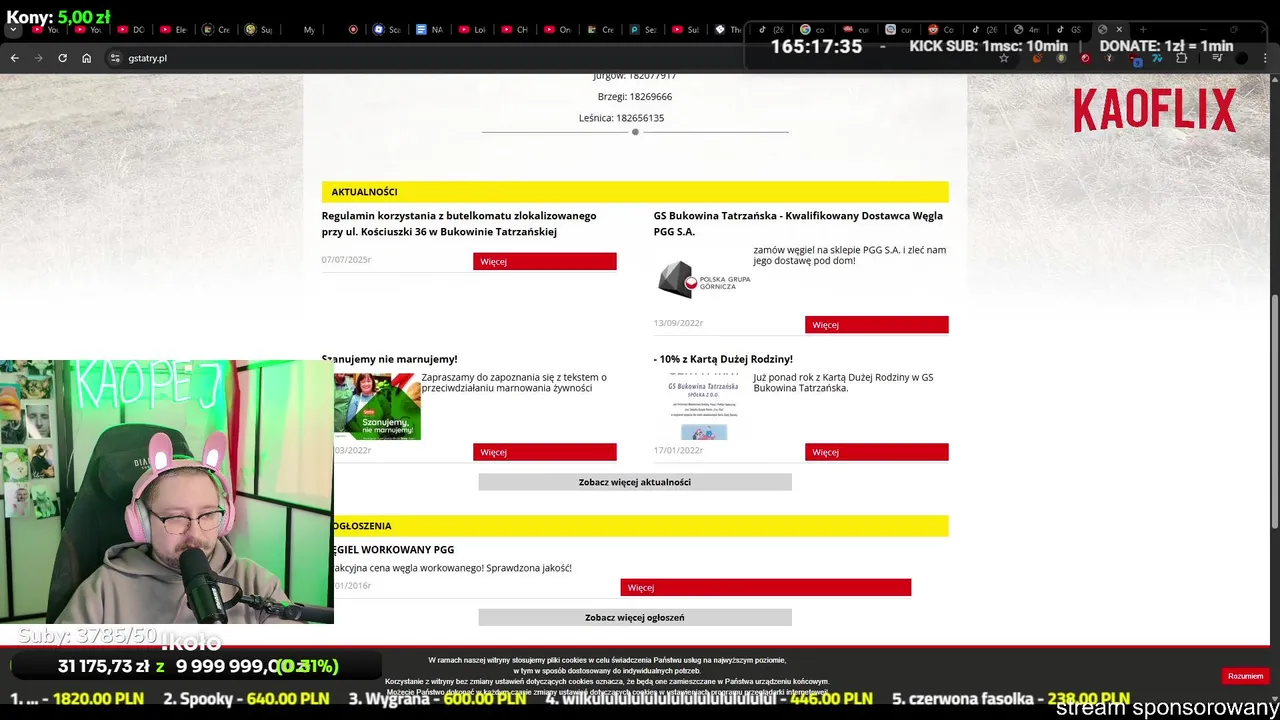
Task: Click Więcej under Szanujemy nie marnujemy
Action: [x=544, y=452]
